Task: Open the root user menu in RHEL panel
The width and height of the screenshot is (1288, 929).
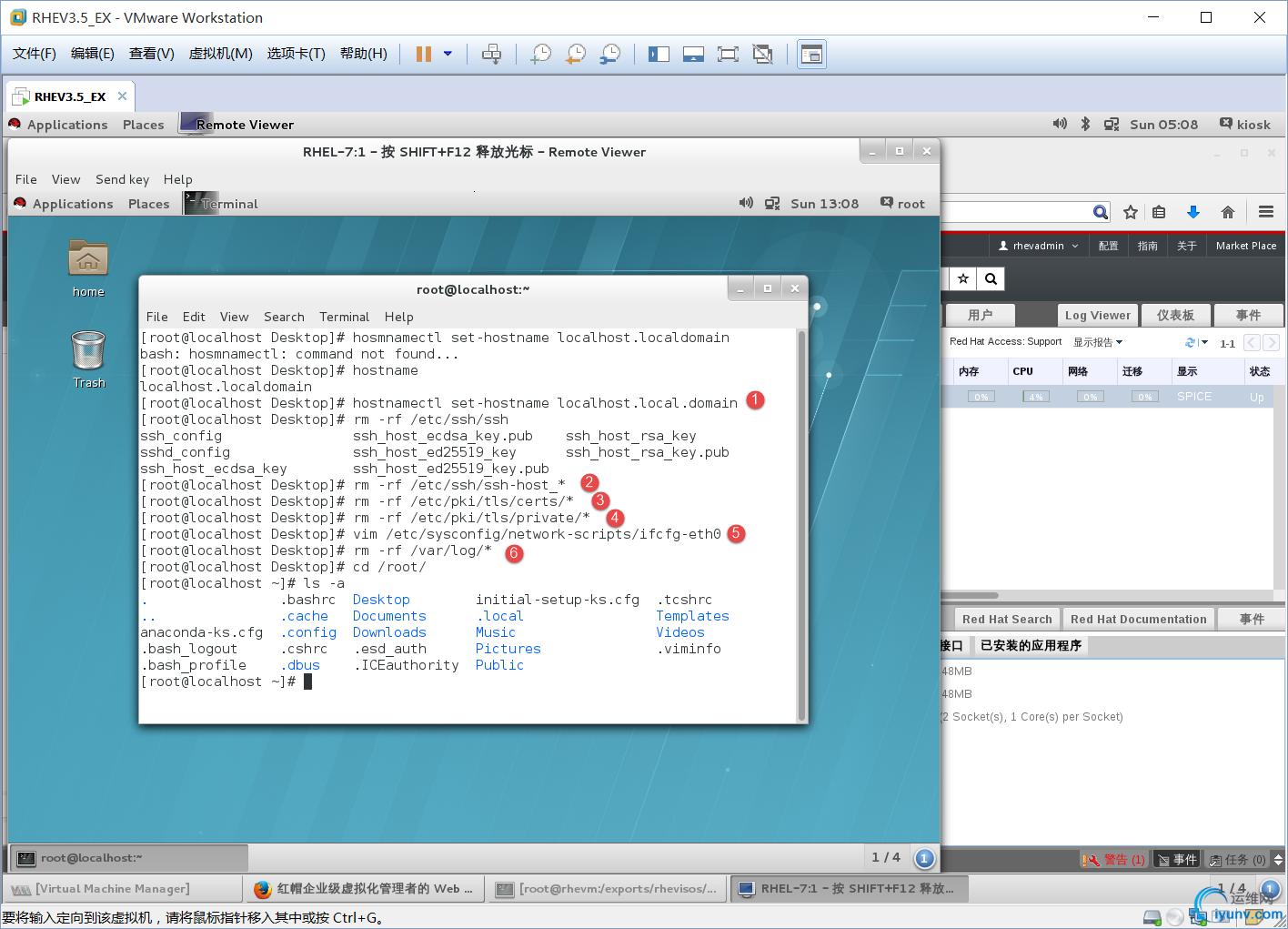Action: (902, 204)
